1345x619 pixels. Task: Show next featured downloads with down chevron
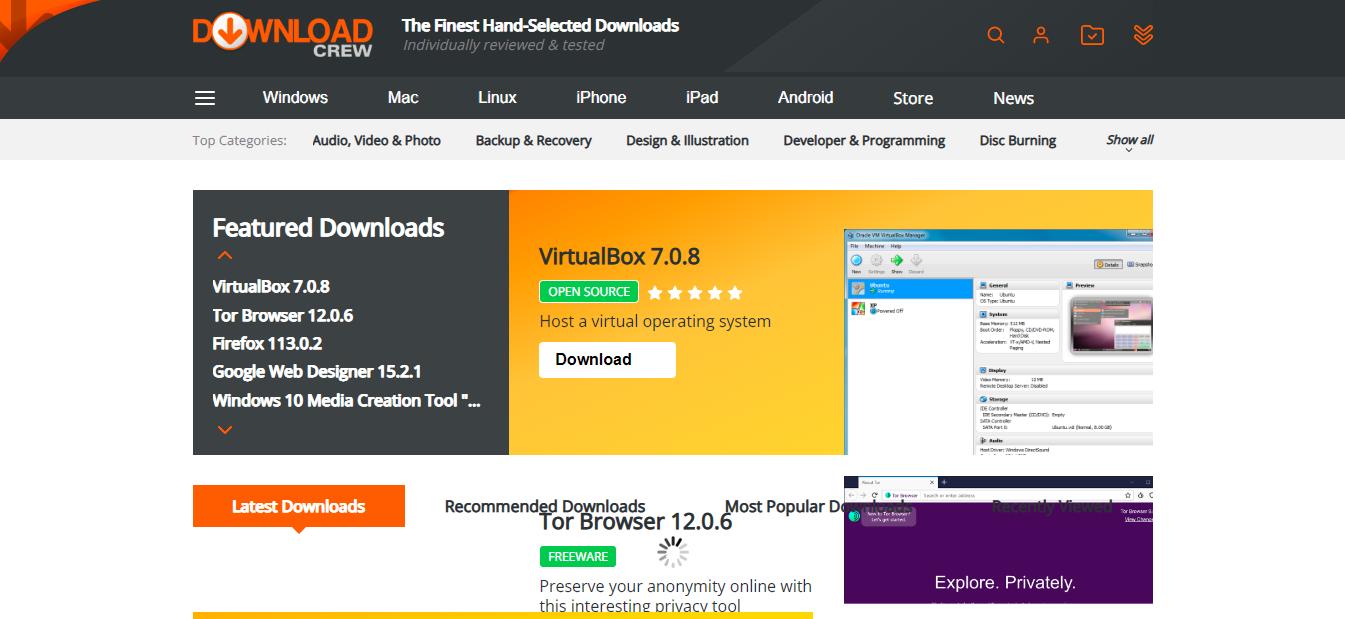click(x=225, y=430)
